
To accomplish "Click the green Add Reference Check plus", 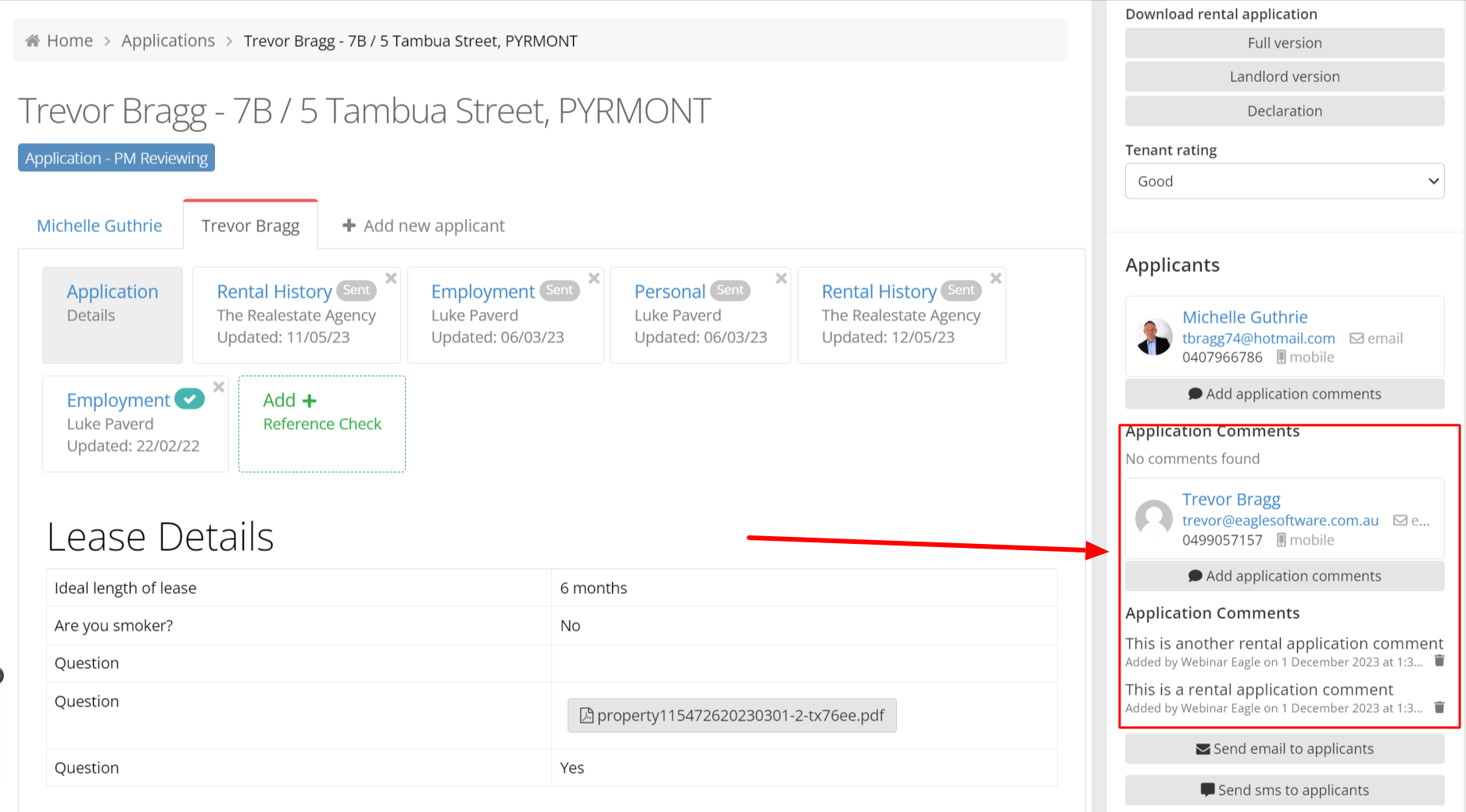I will (310, 401).
